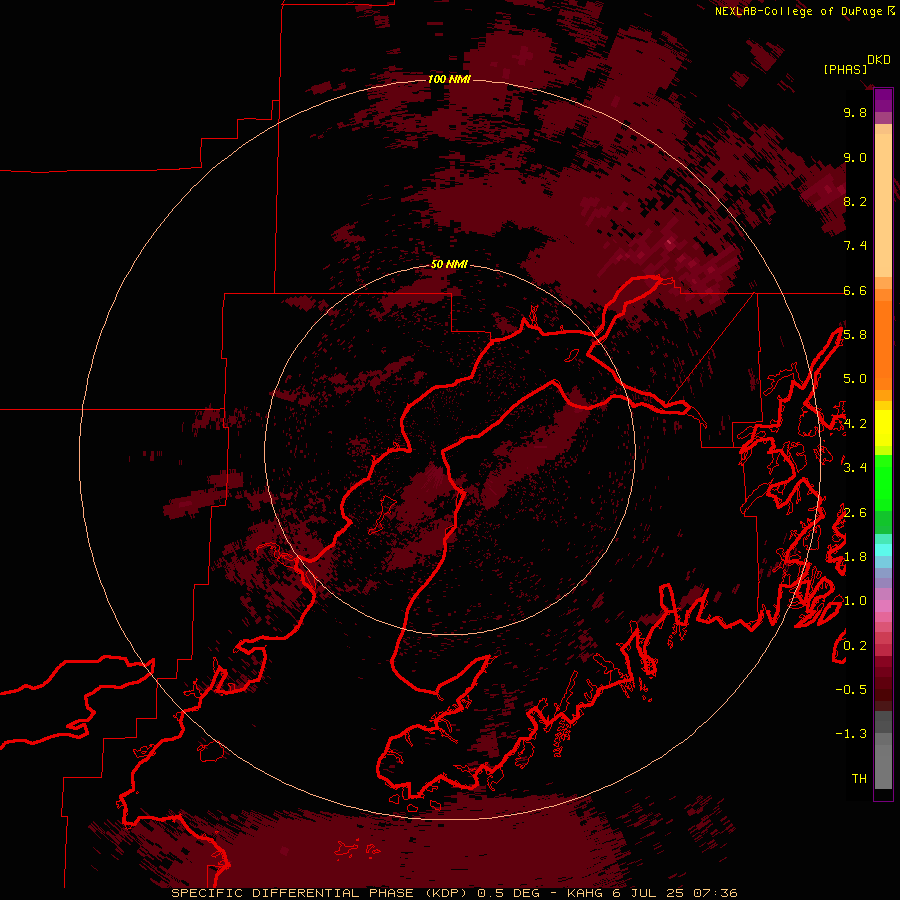The image size is (900, 900).
Task: Click the 3.4 scale value
Action: (x=855, y=468)
